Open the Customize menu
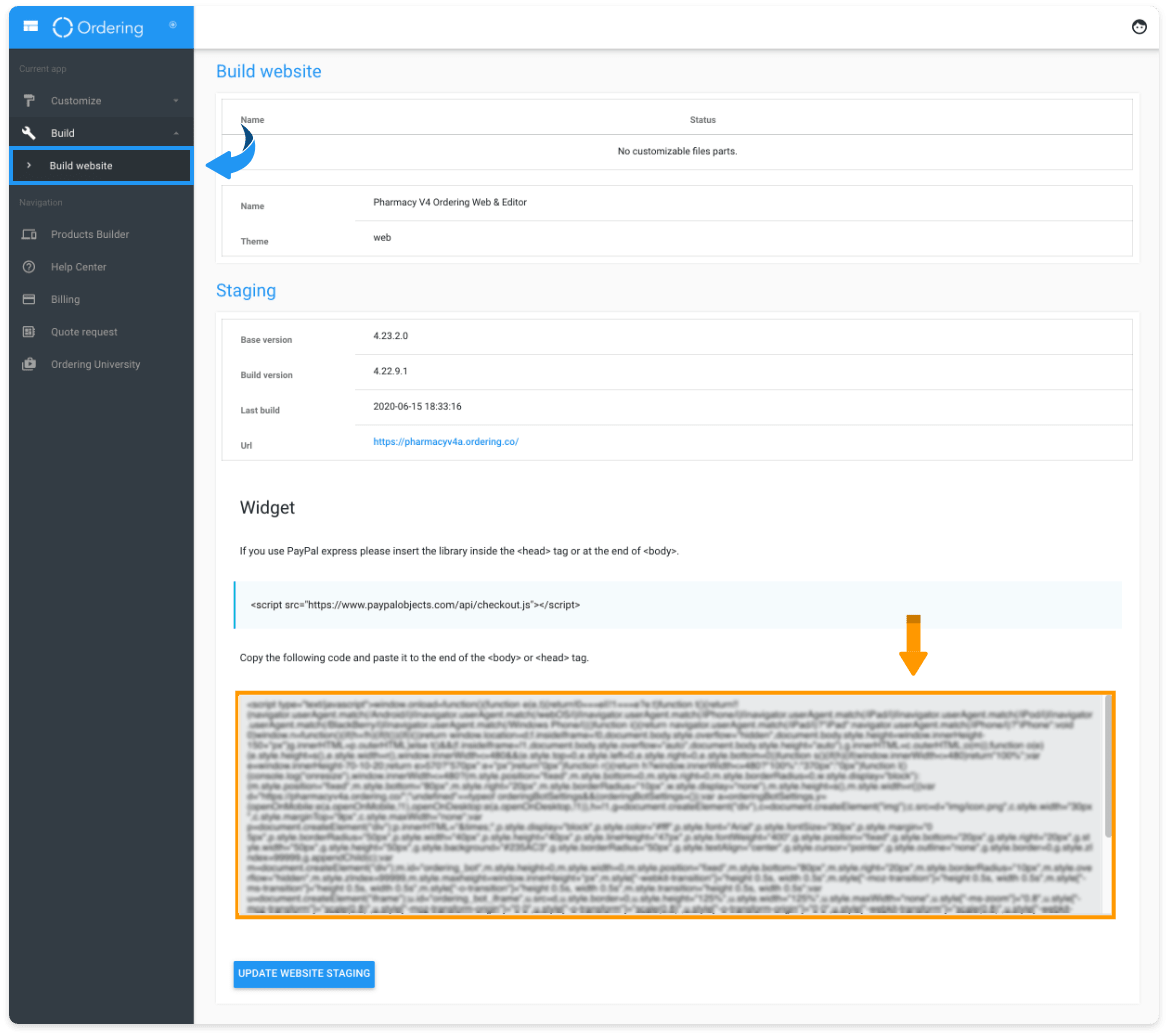1168x1036 pixels. (101, 101)
